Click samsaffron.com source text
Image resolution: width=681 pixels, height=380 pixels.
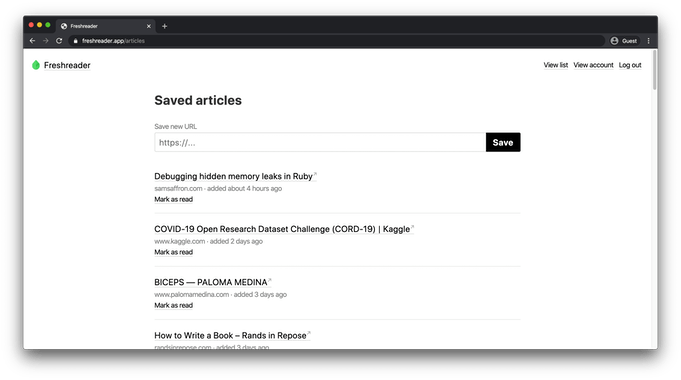[178, 188]
